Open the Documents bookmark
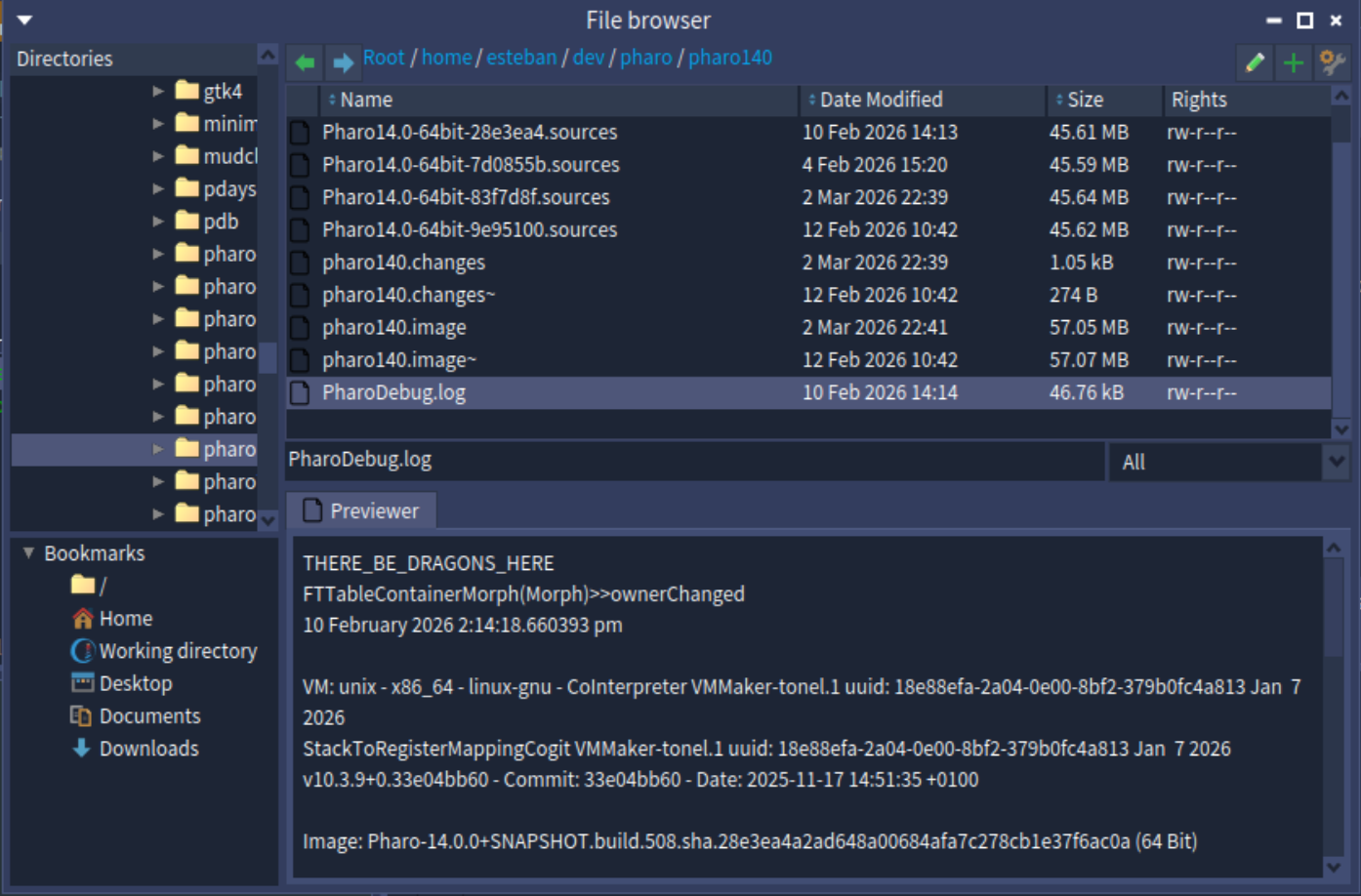Viewport: 1361px width, 896px height. click(x=149, y=716)
